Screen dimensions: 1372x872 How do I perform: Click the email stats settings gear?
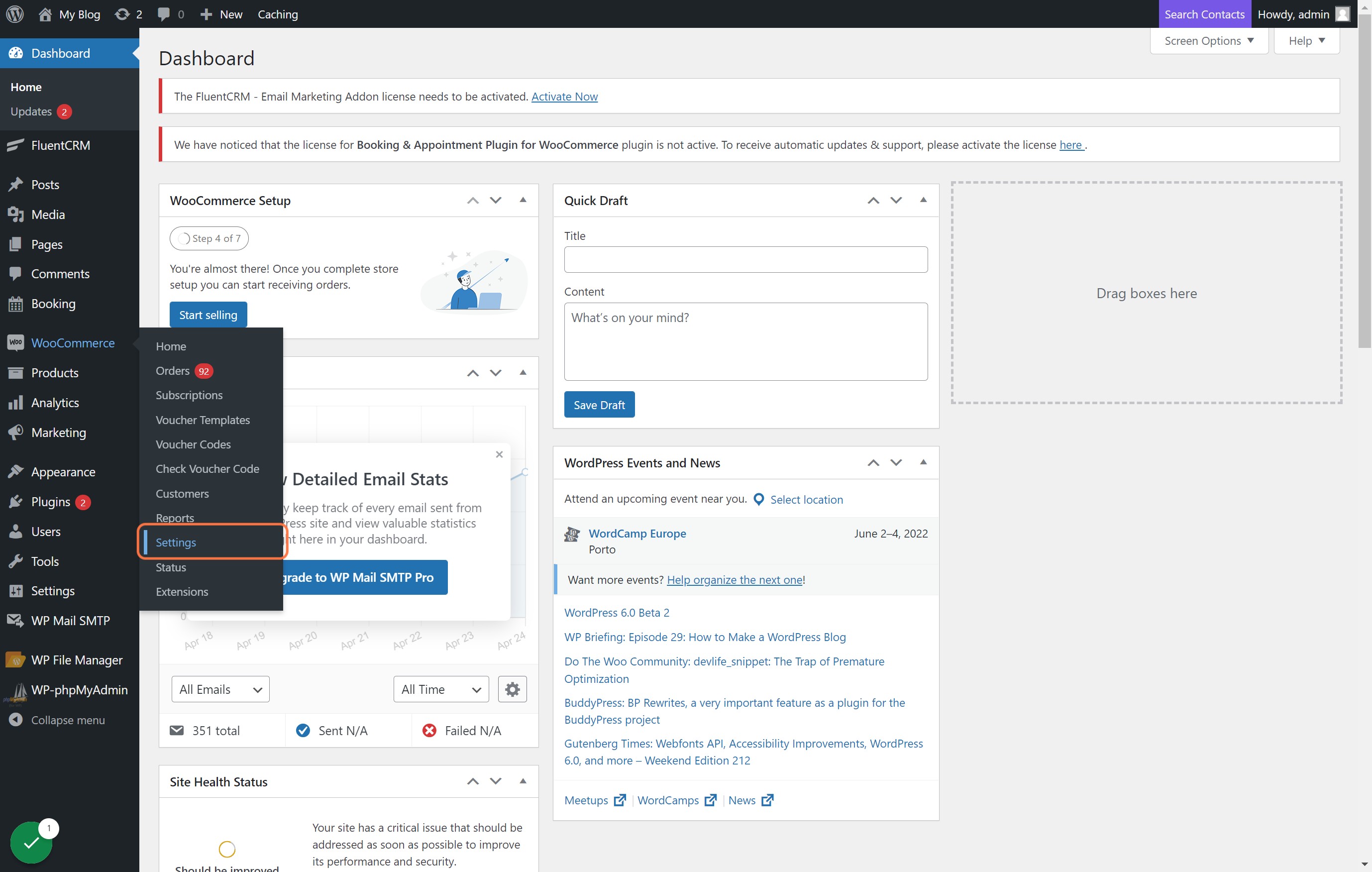coord(512,690)
